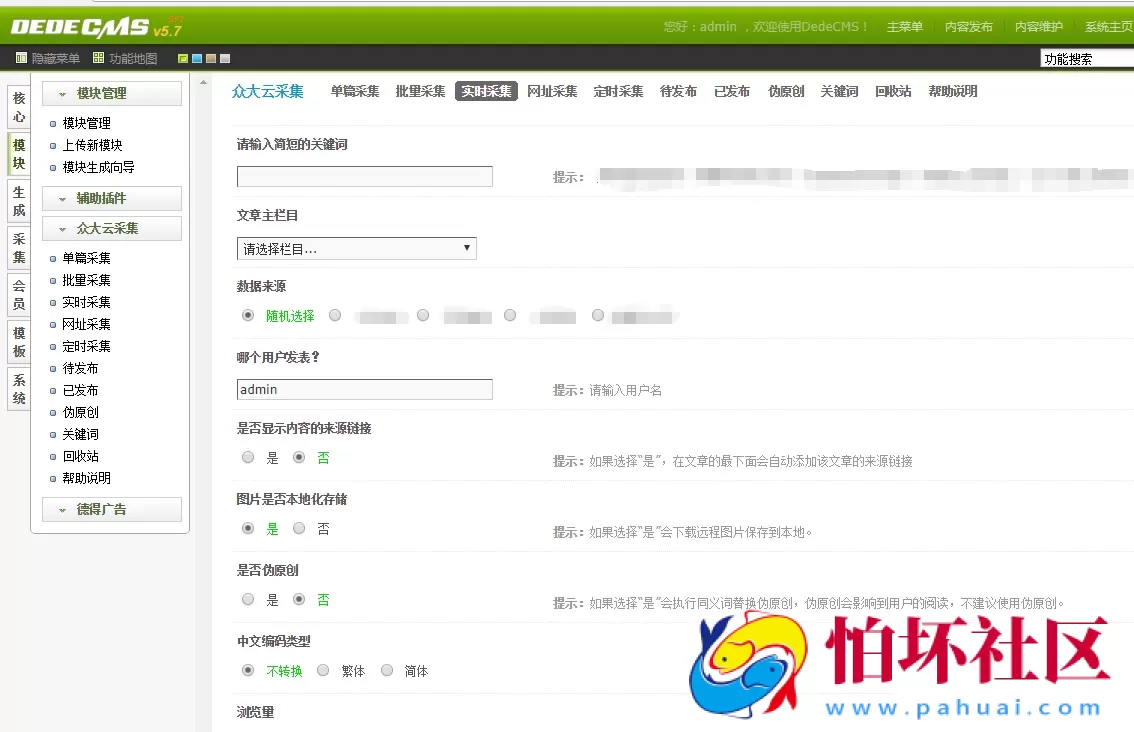Viewport: 1134px width, 732px height.
Task: Open 上传新模块 from the module panel
Action: [x=92, y=144]
